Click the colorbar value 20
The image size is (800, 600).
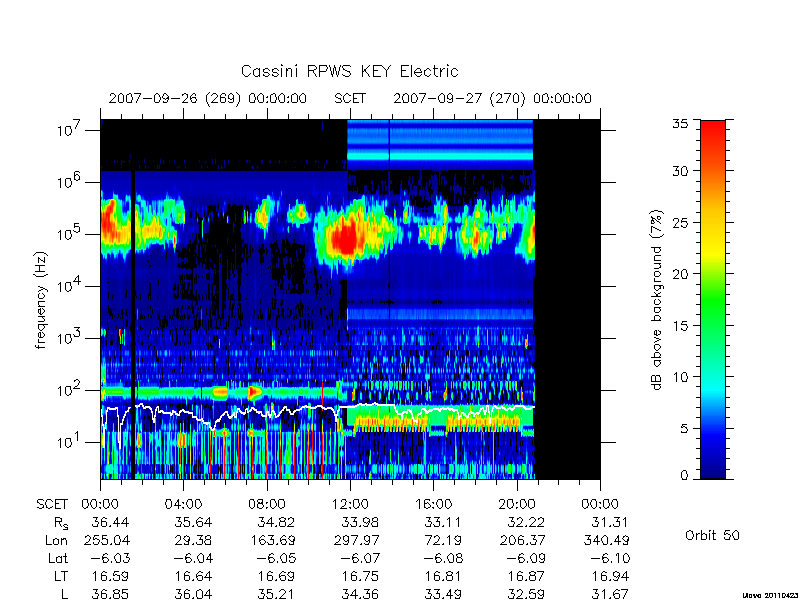pos(680,273)
